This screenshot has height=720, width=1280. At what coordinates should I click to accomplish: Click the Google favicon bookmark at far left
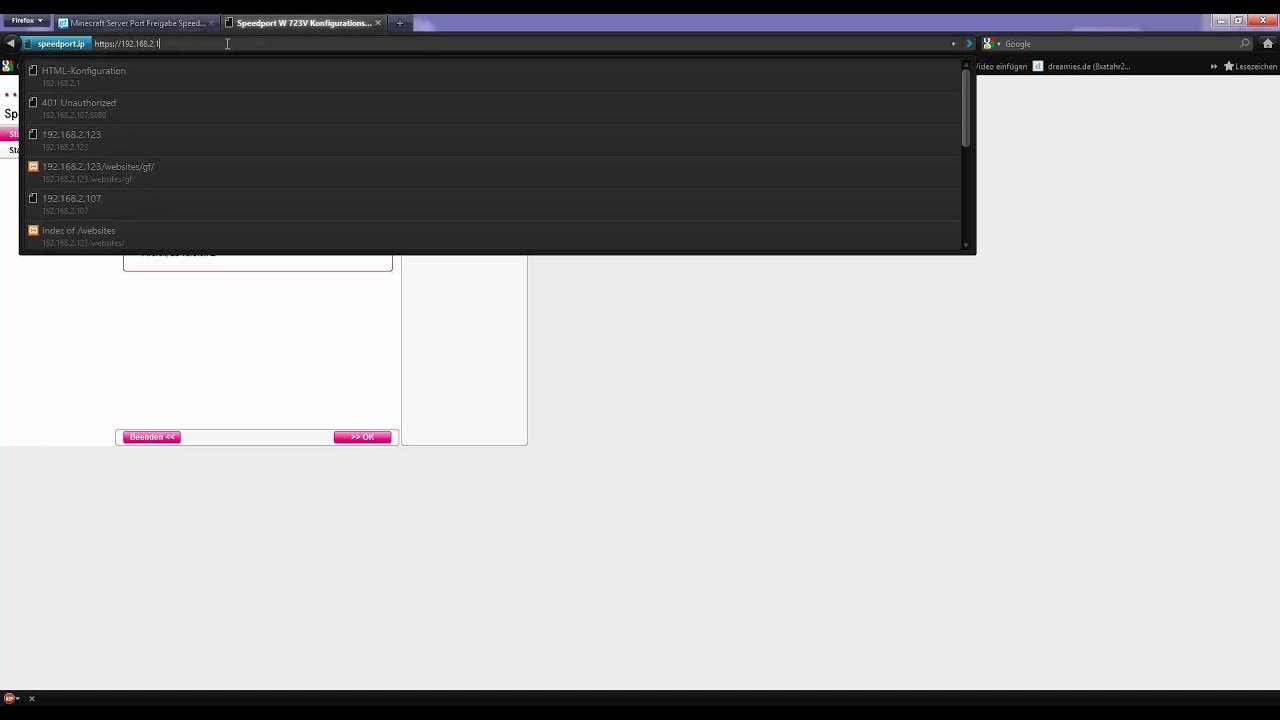point(7,66)
